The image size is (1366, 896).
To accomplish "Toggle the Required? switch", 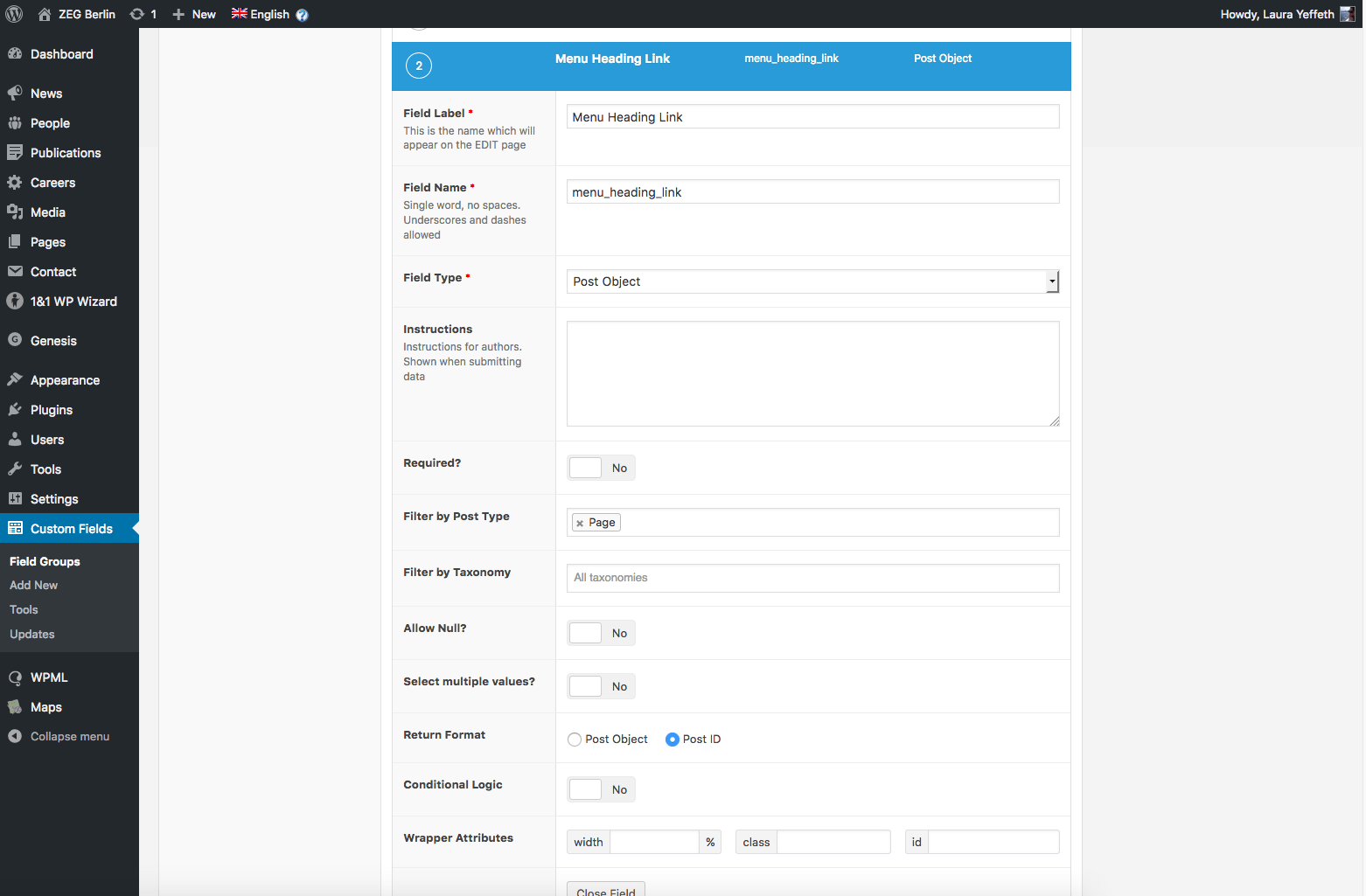I will click(601, 468).
